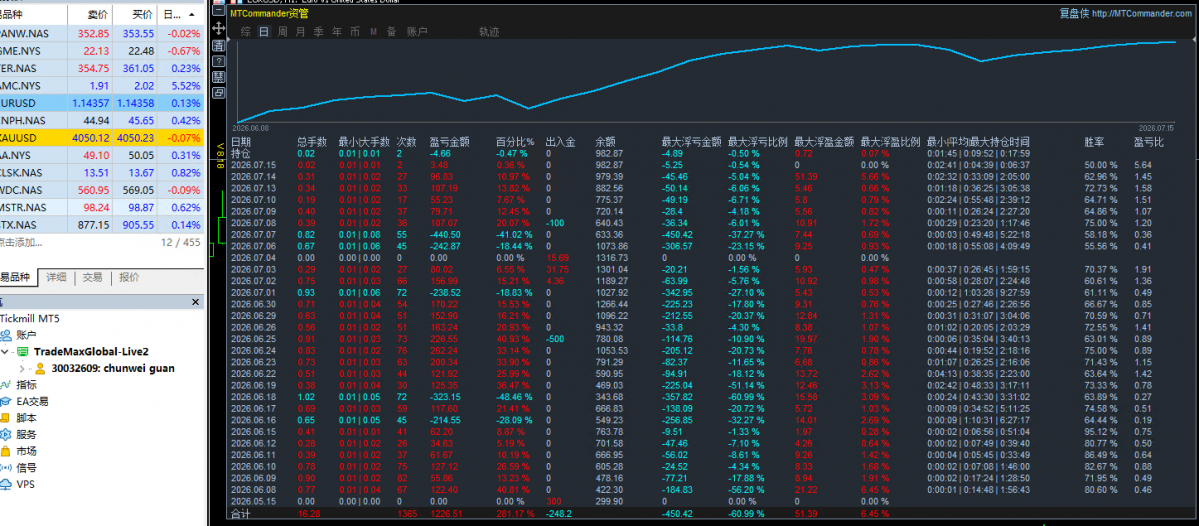1199x526 pixels.
Task: Click the move-panel crosshair arrows icon
Action: tap(218, 28)
